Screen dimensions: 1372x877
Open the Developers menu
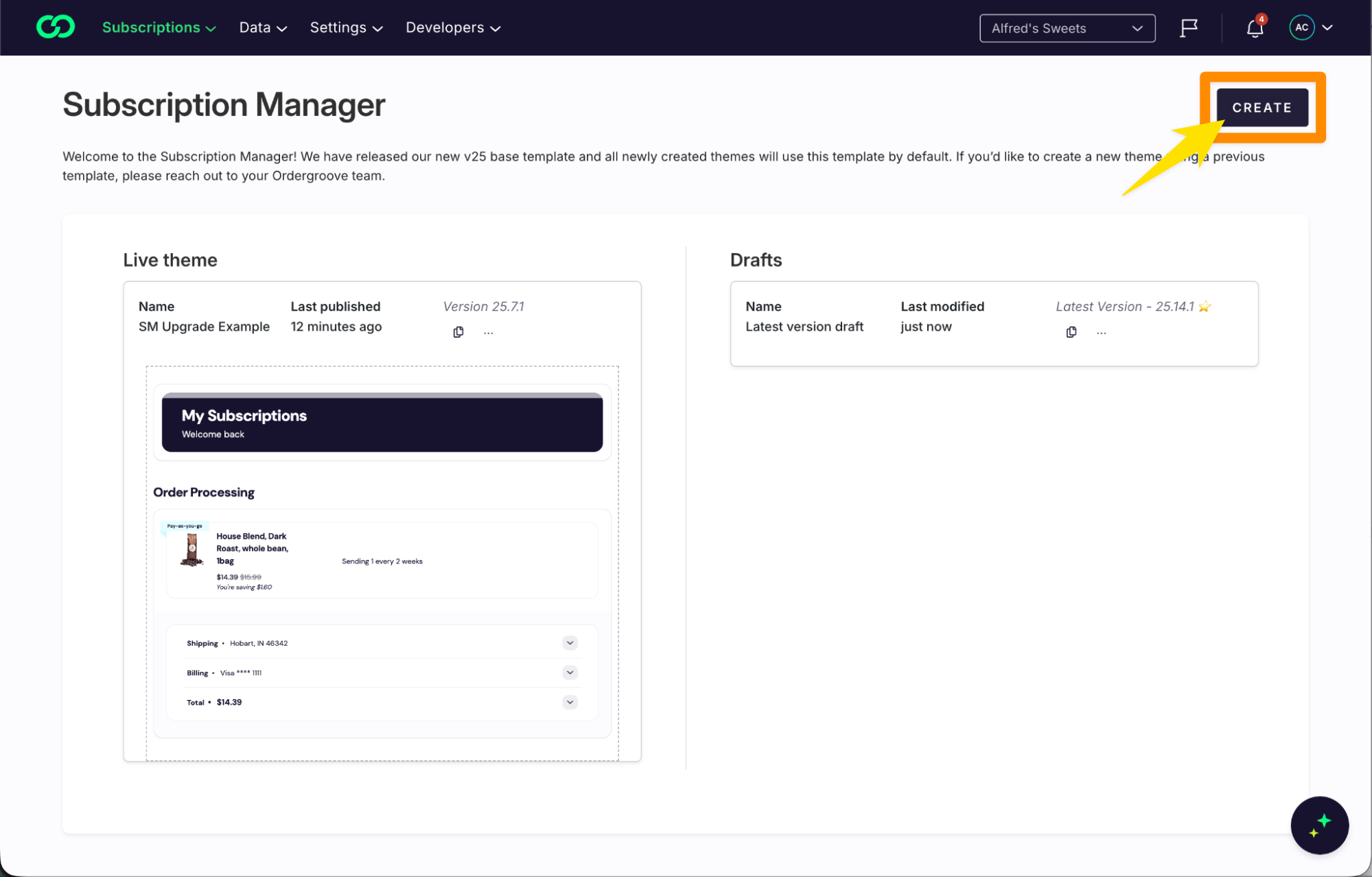point(452,27)
